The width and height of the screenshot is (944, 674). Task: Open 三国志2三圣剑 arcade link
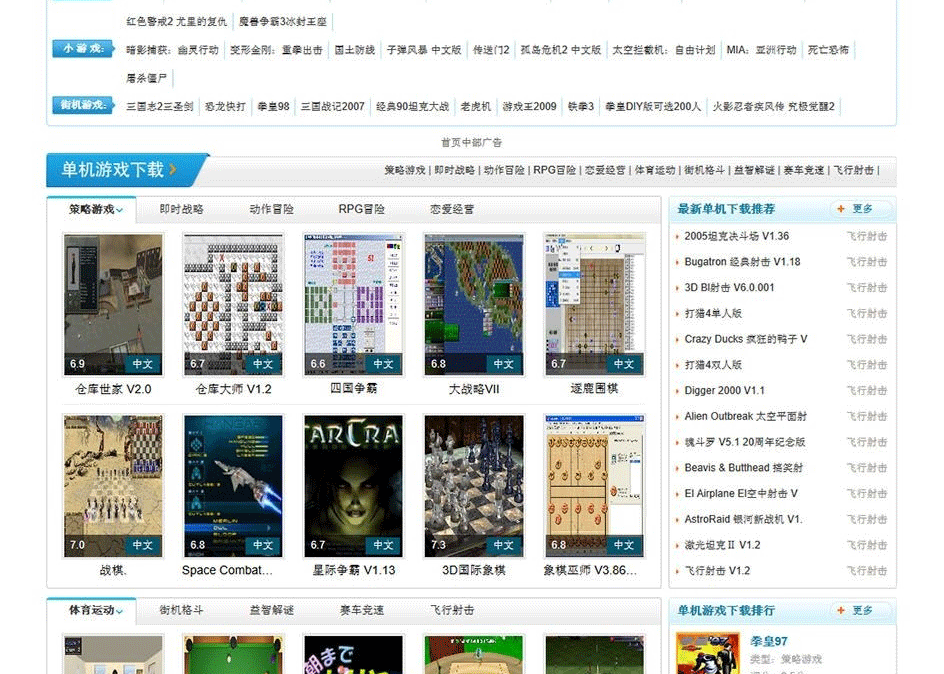160,107
